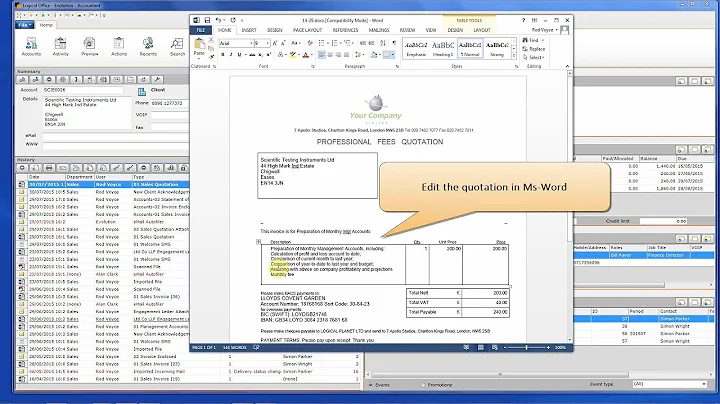The height and width of the screenshot is (404, 720).
Task: Click Read Mode view icon in Word status bar
Action: 467,348
